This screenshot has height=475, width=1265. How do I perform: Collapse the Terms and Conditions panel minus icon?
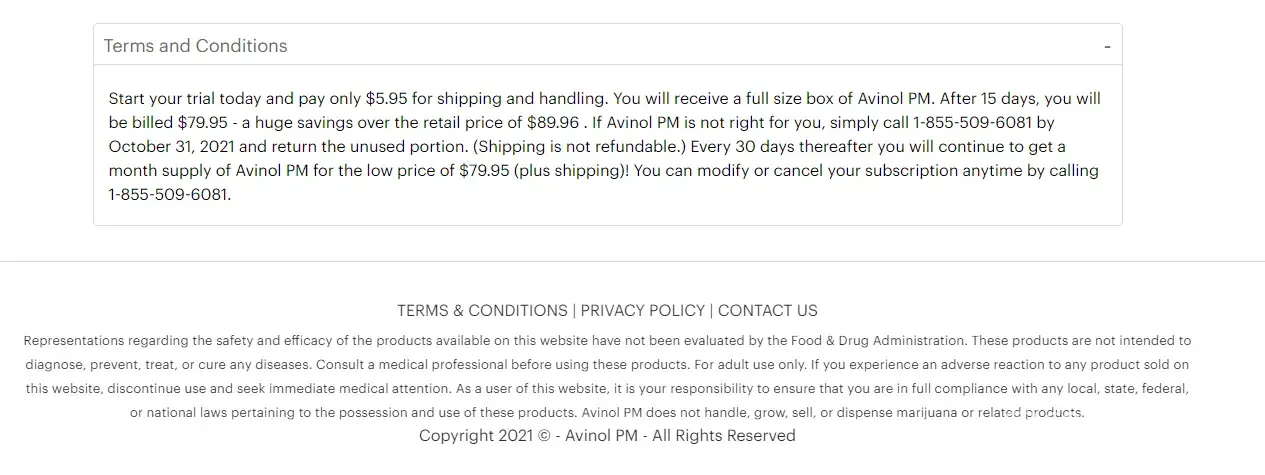1107,46
